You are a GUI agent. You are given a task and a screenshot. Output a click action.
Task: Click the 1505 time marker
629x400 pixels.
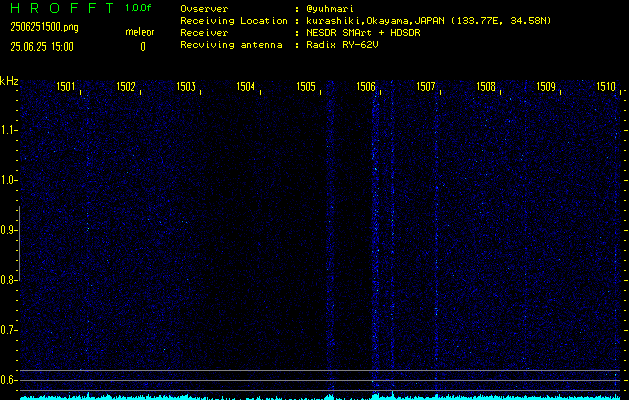pos(306,87)
